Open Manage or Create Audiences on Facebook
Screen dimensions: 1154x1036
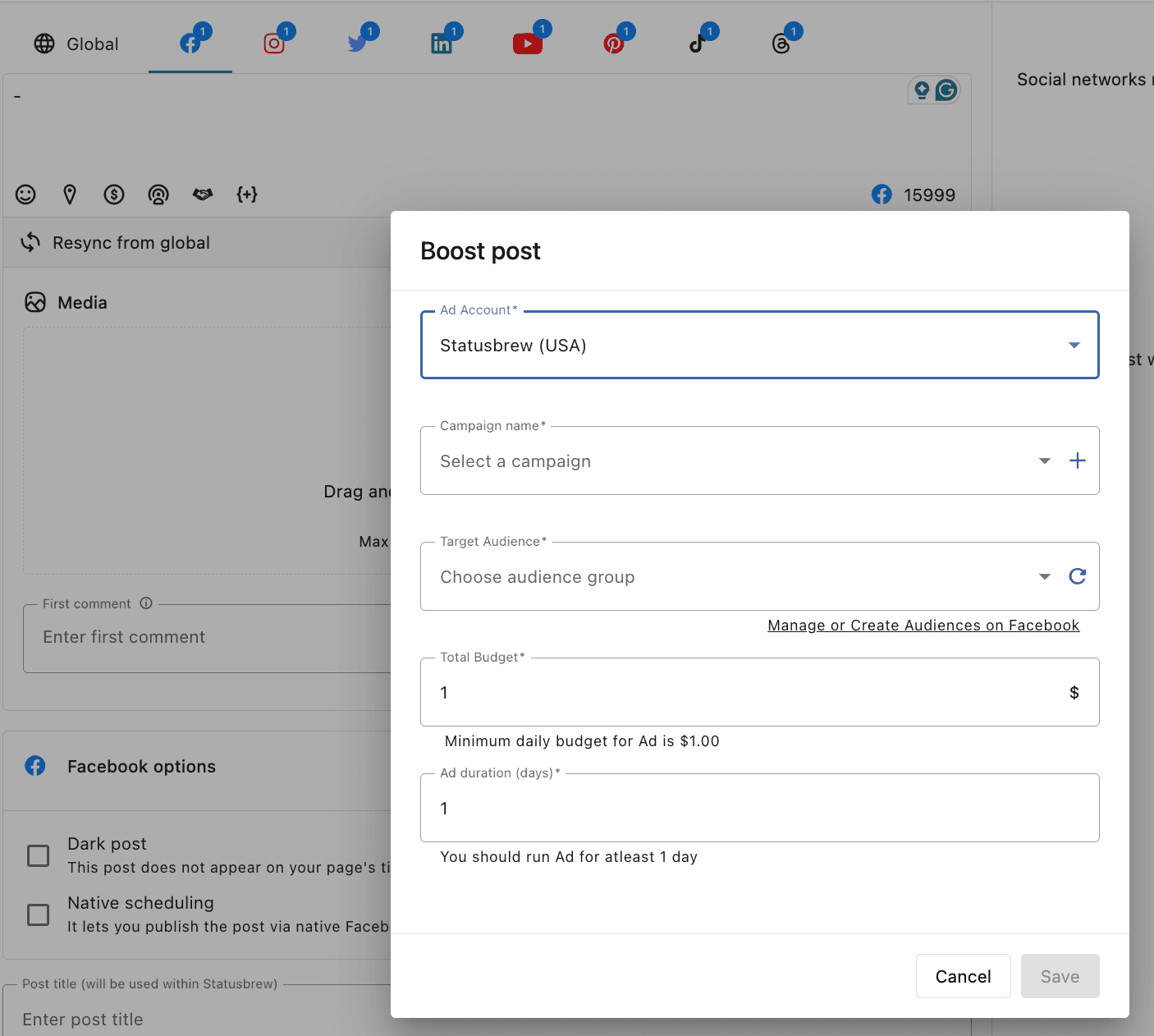pyautogui.click(x=923, y=626)
